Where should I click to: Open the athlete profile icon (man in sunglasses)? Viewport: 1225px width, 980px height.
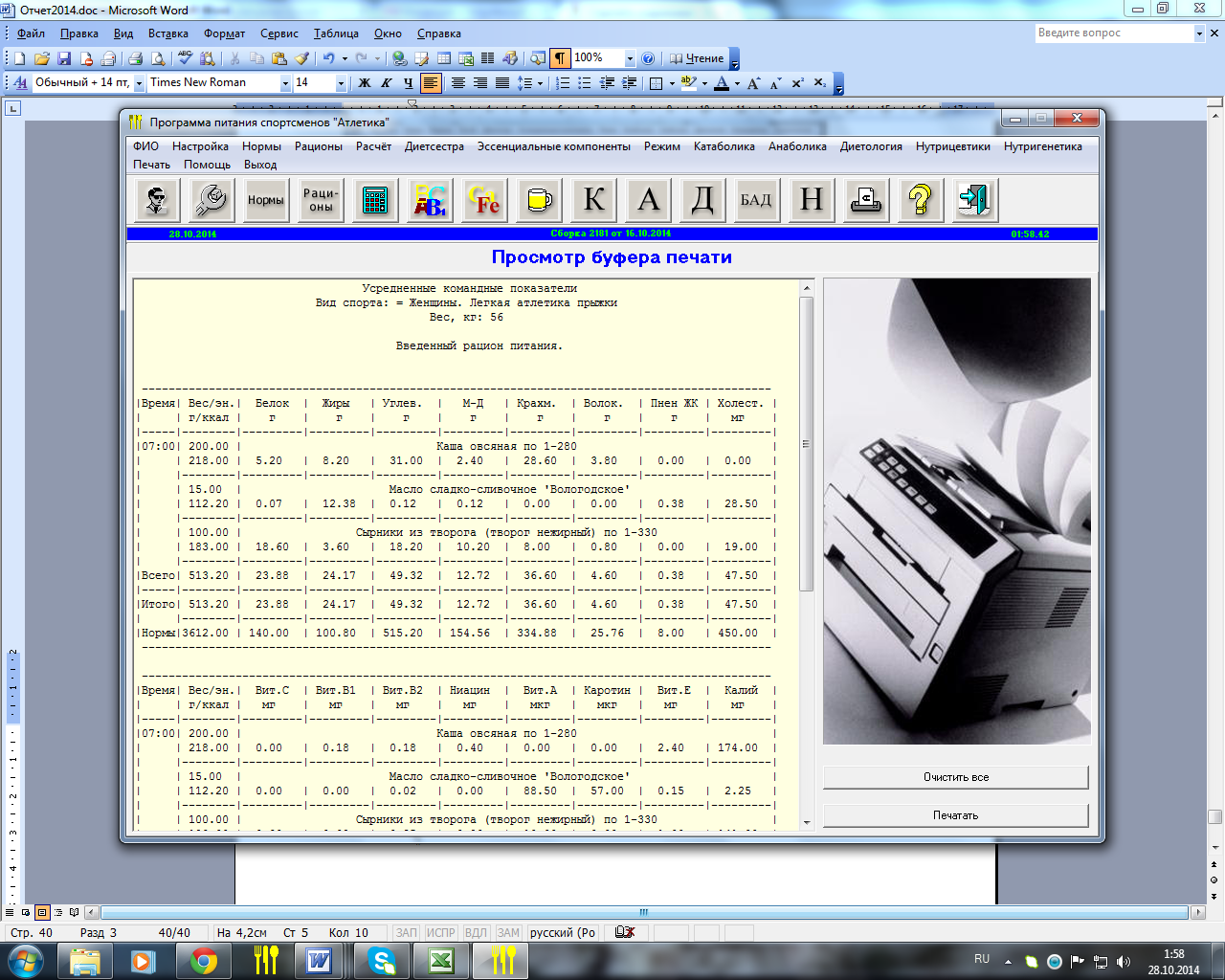coord(157,200)
